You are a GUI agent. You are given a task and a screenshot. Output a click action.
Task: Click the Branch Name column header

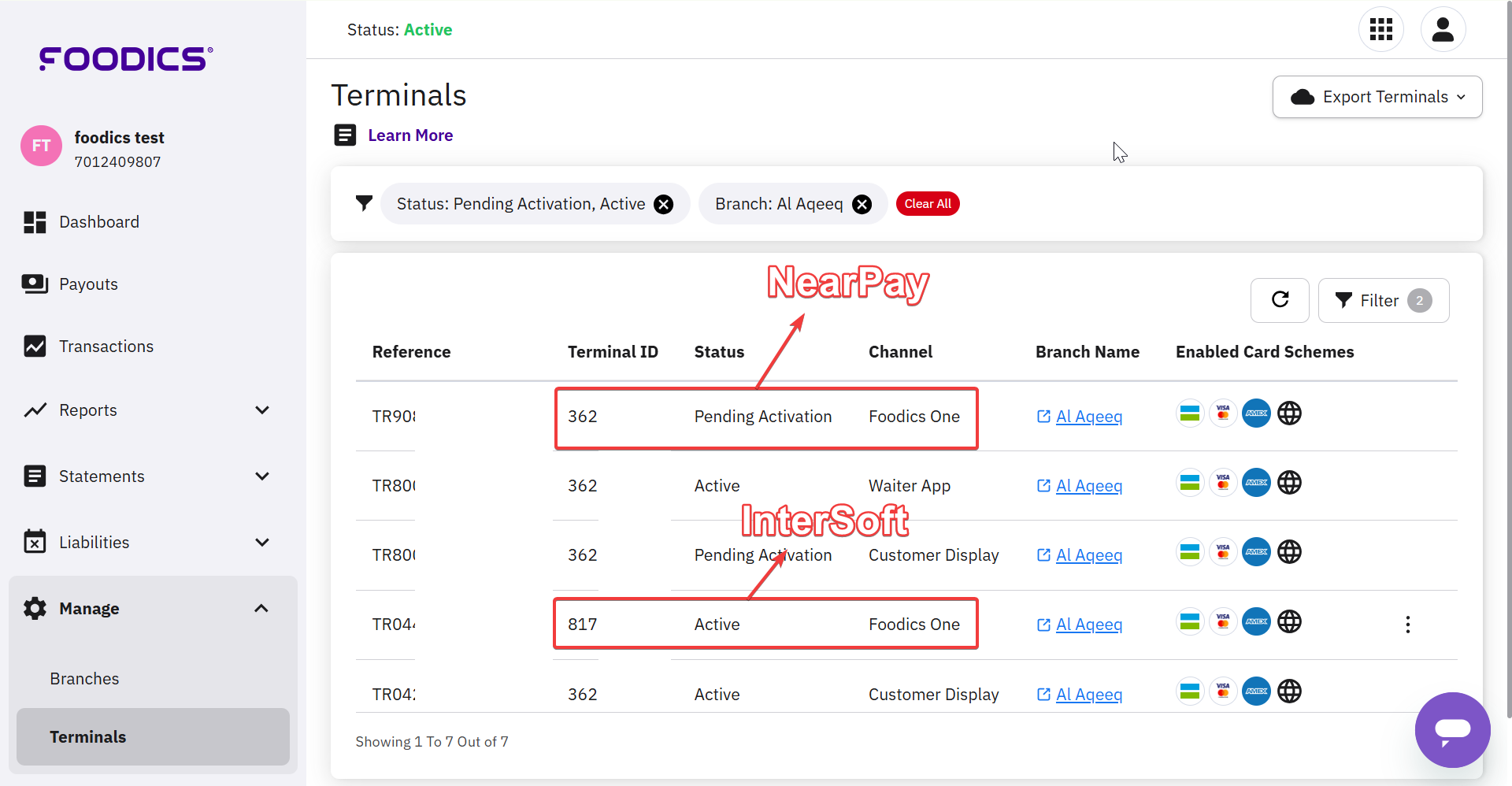pyautogui.click(x=1088, y=352)
